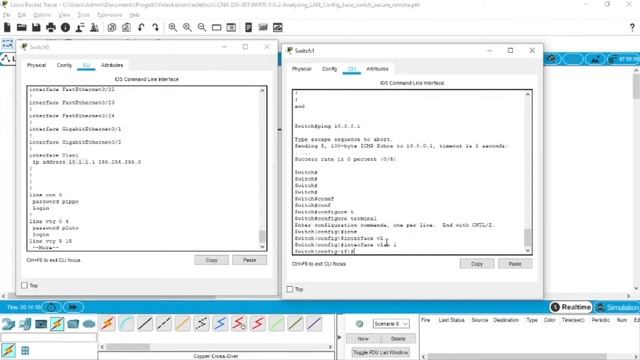Select End Devices category icon
640x360 pixels.
pyautogui.click(x=24, y=324)
